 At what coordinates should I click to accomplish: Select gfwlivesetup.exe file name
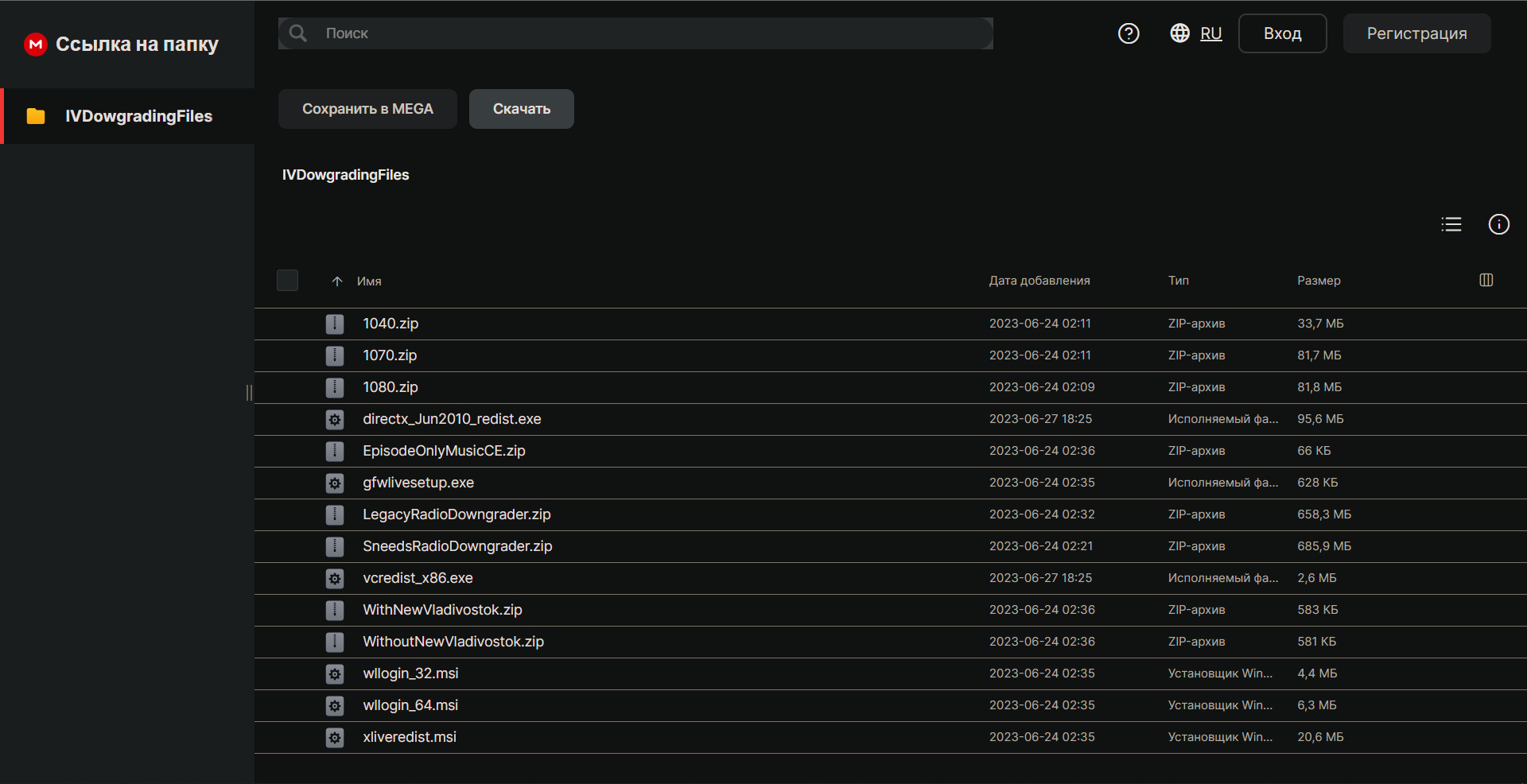pos(418,483)
